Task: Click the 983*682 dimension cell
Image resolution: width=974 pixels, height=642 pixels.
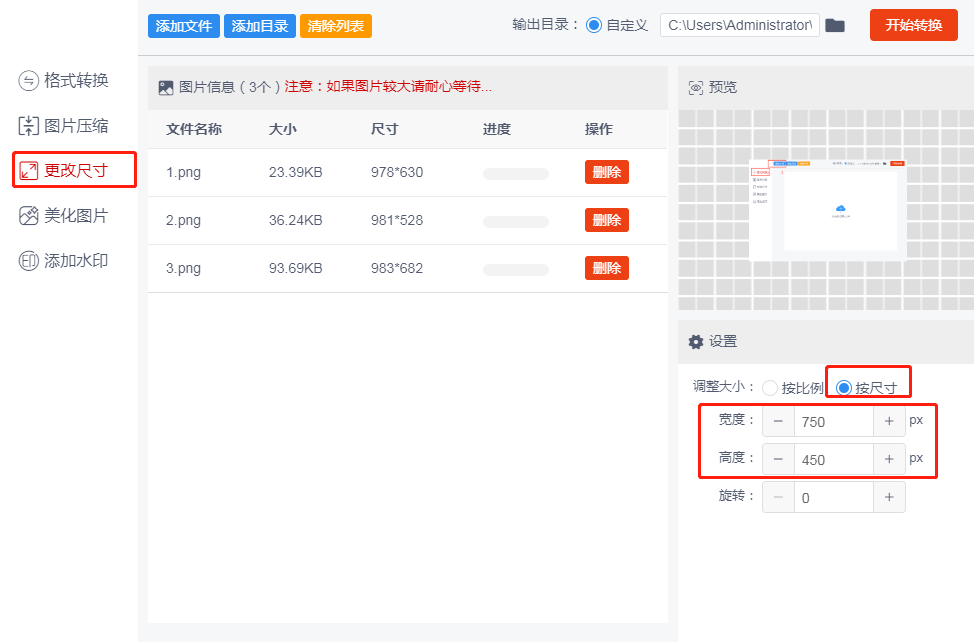Action: pyautogui.click(x=397, y=268)
